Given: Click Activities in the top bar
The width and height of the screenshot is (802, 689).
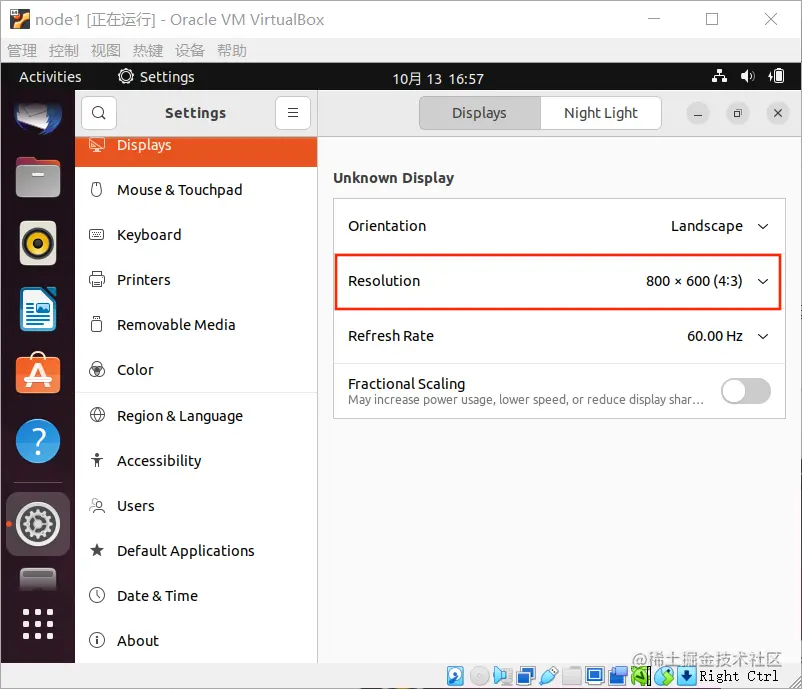Looking at the screenshot, I should [50, 77].
